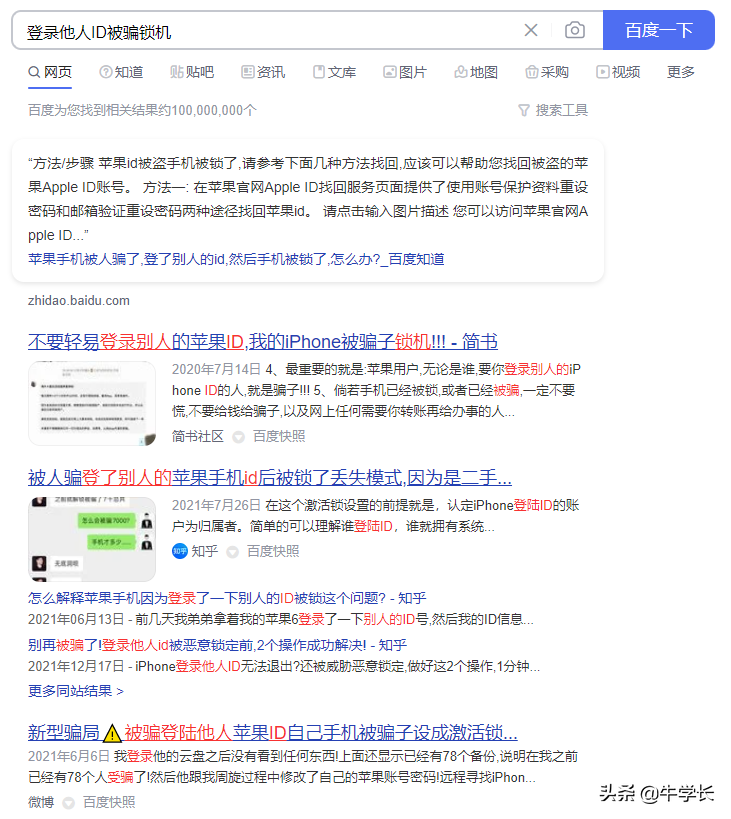Open the 文库 tab
This screenshot has height=819, width=731.
pos(334,72)
